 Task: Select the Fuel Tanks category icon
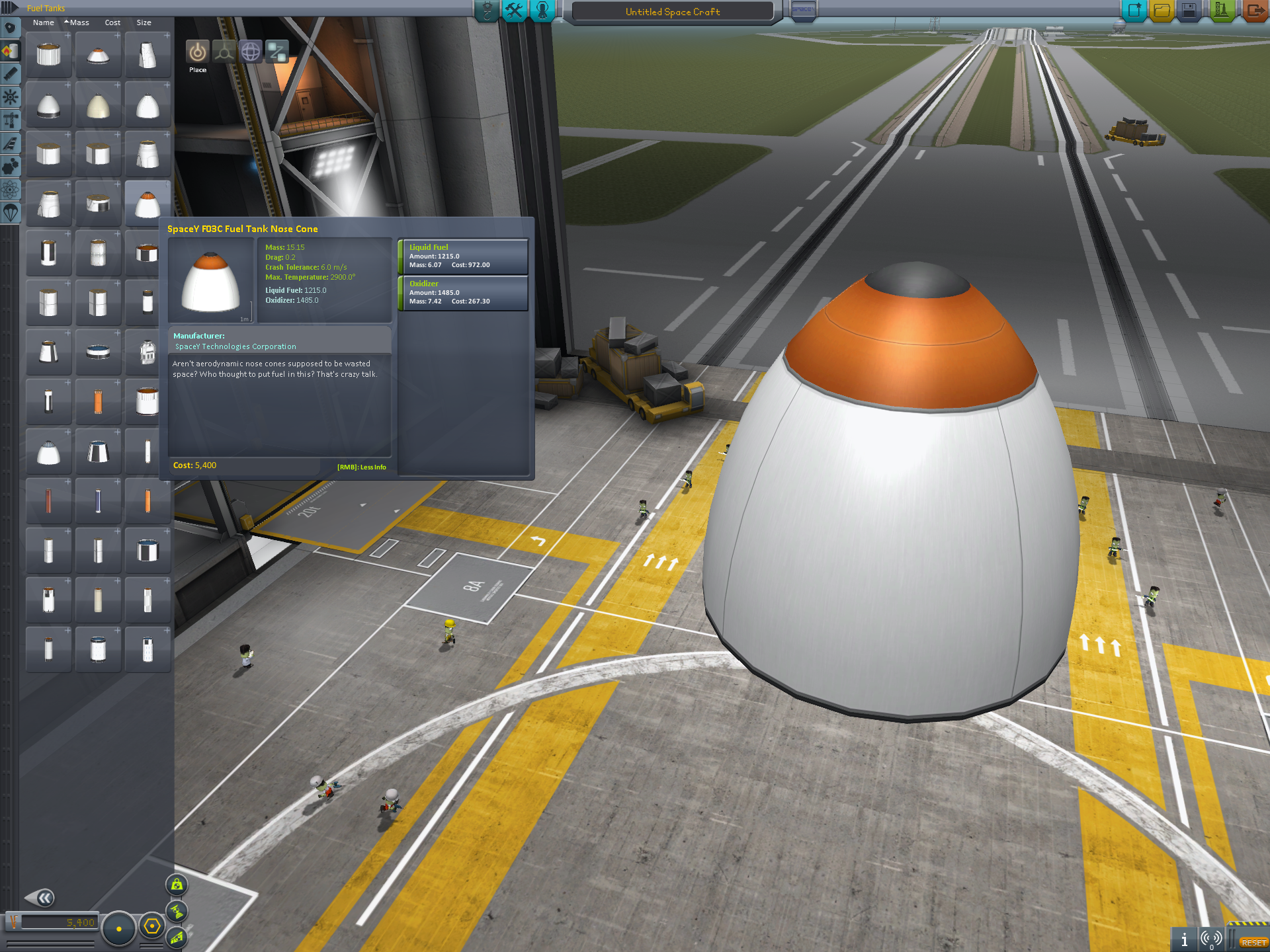[x=11, y=51]
